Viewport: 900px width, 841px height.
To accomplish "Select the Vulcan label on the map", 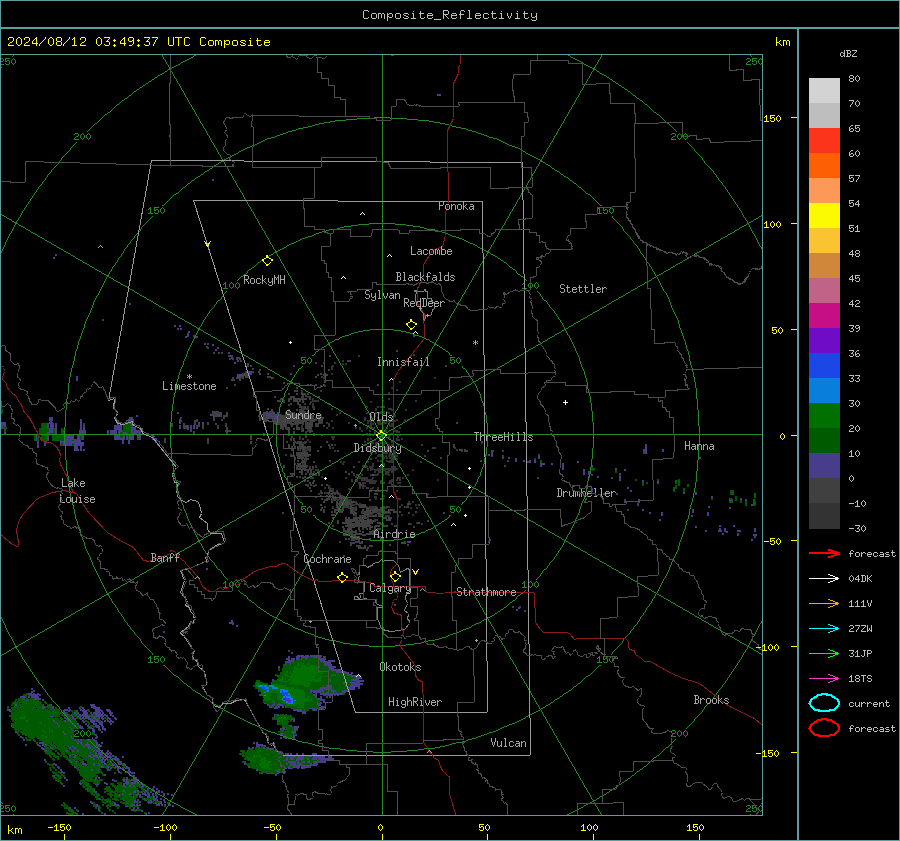I will [x=509, y=743].
